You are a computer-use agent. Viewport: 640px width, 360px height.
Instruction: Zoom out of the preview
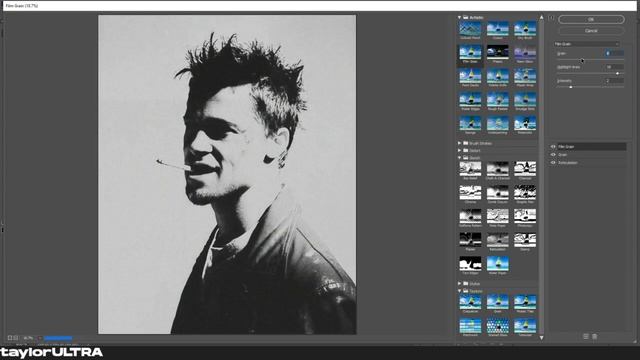pyautogui.click(x=10, y=338)
